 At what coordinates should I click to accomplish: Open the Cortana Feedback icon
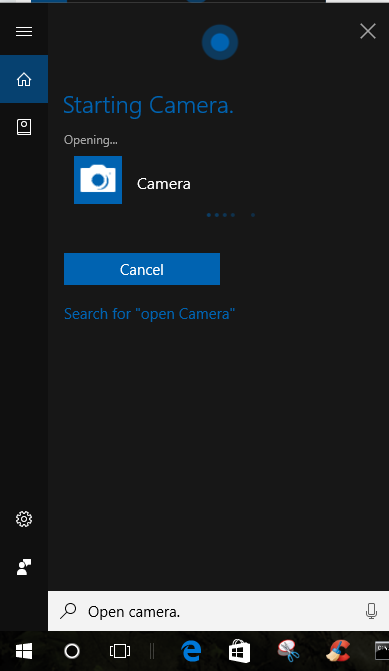(24, 567)
